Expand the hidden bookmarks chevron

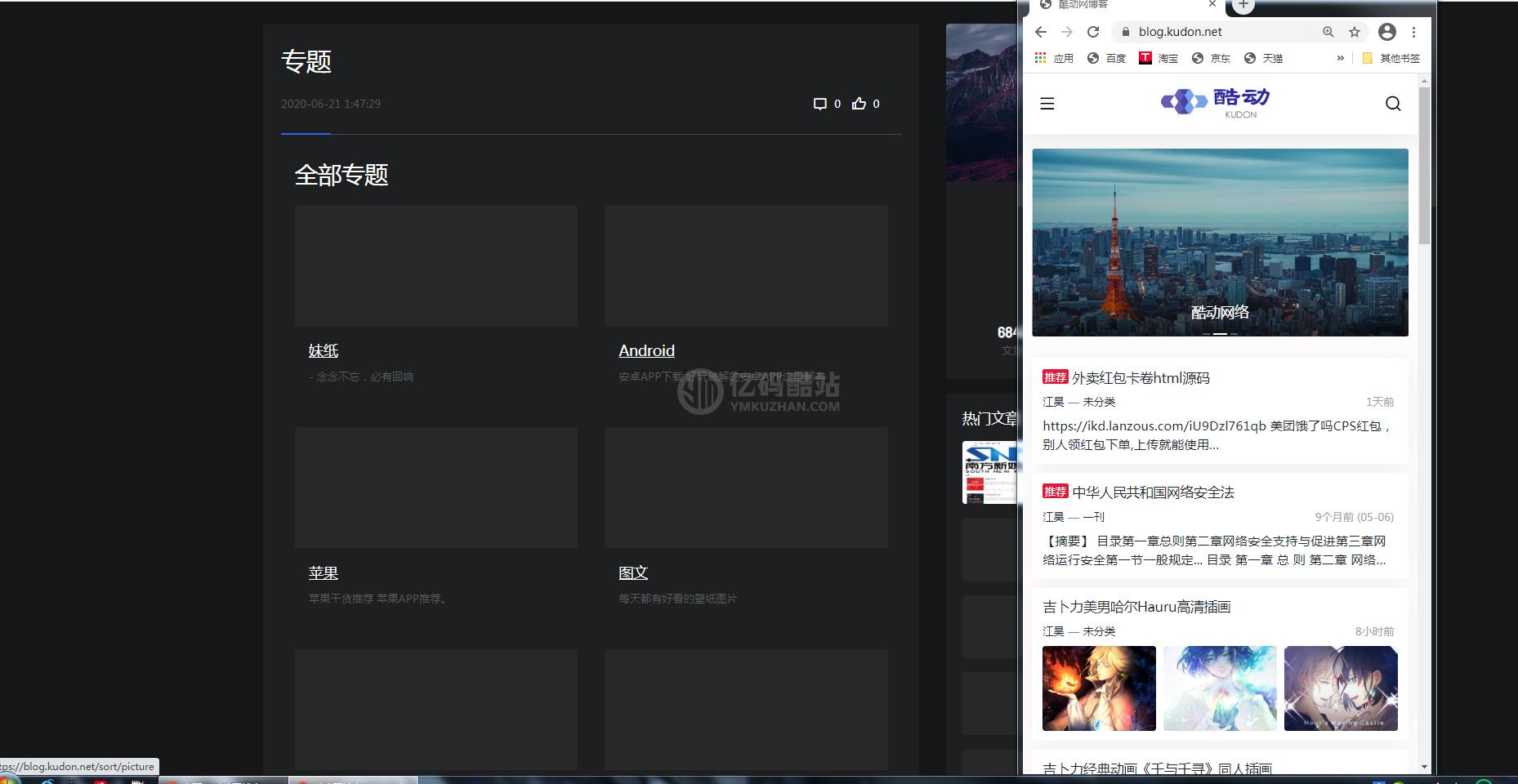1340,58
